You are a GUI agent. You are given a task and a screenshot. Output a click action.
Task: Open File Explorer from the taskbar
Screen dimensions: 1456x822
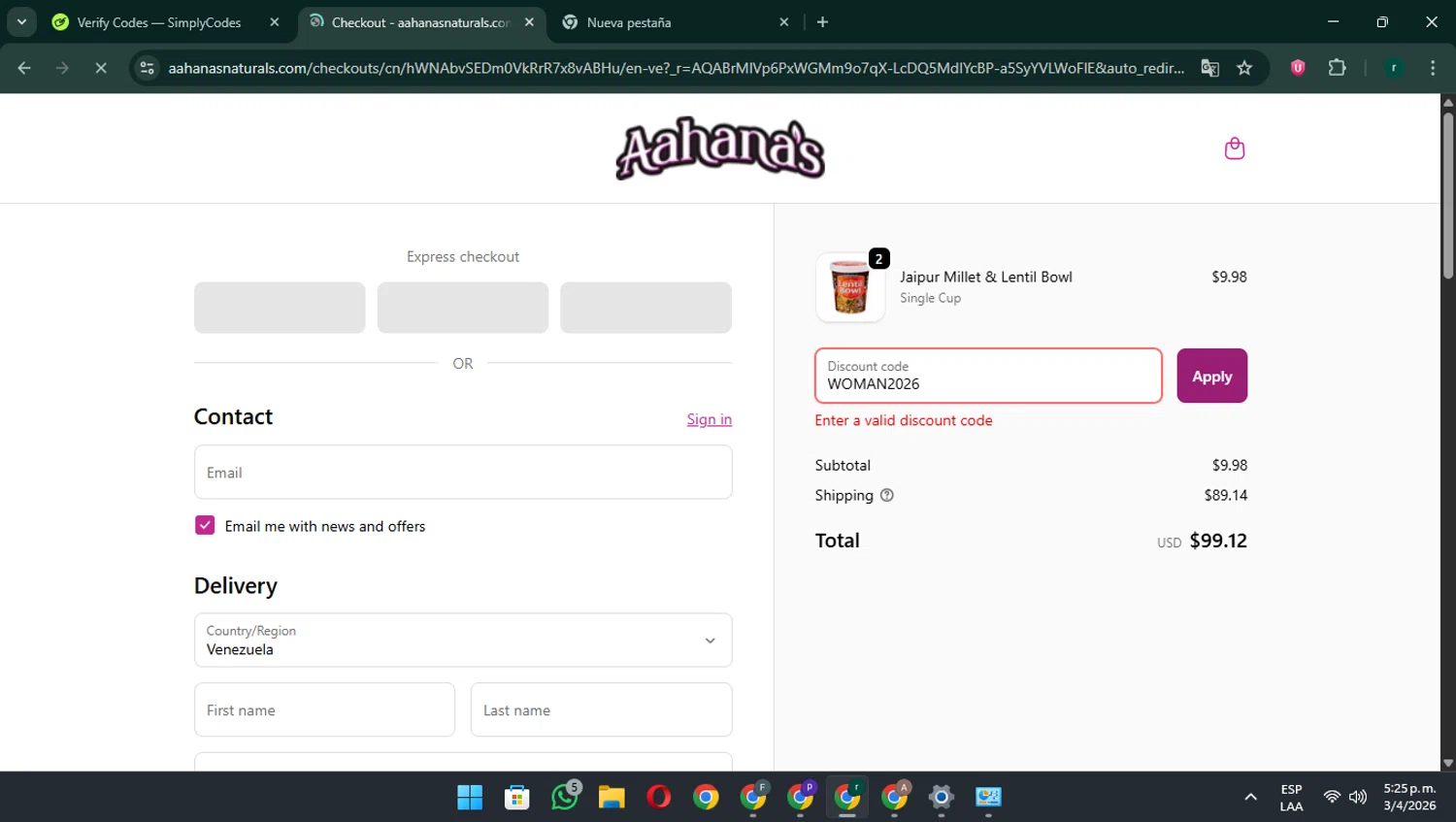612,798
